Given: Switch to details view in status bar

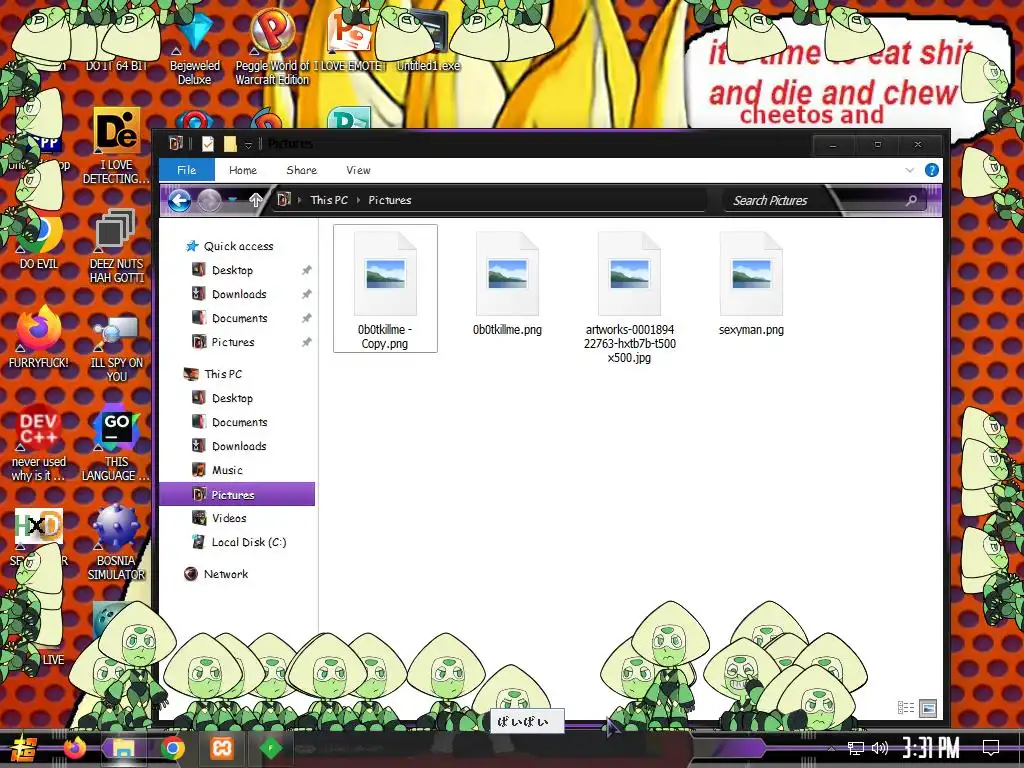Looking at the screenshot, I should (x=906, y=707).
